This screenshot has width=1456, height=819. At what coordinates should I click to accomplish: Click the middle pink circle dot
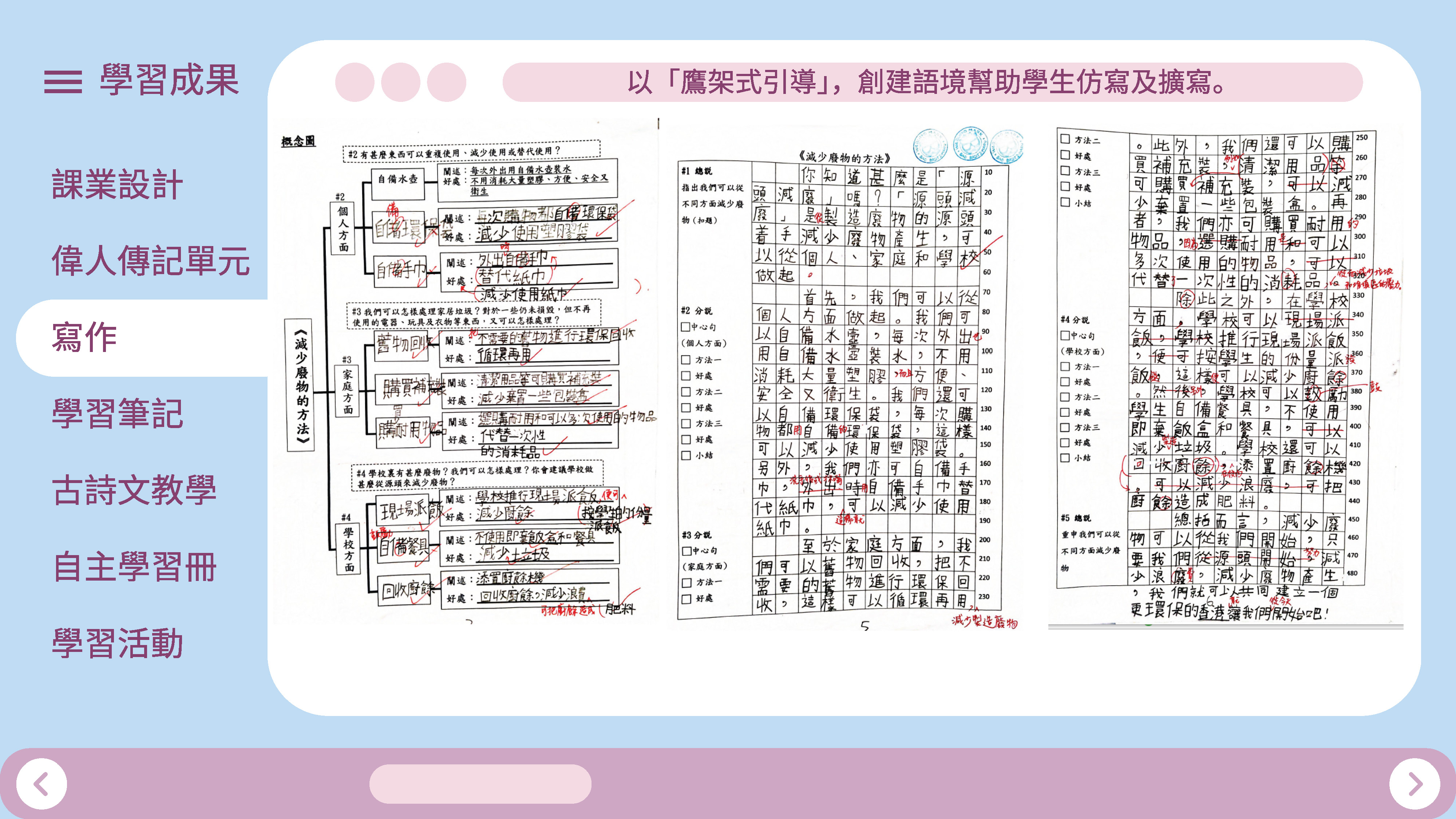click(x=400, y=83)
